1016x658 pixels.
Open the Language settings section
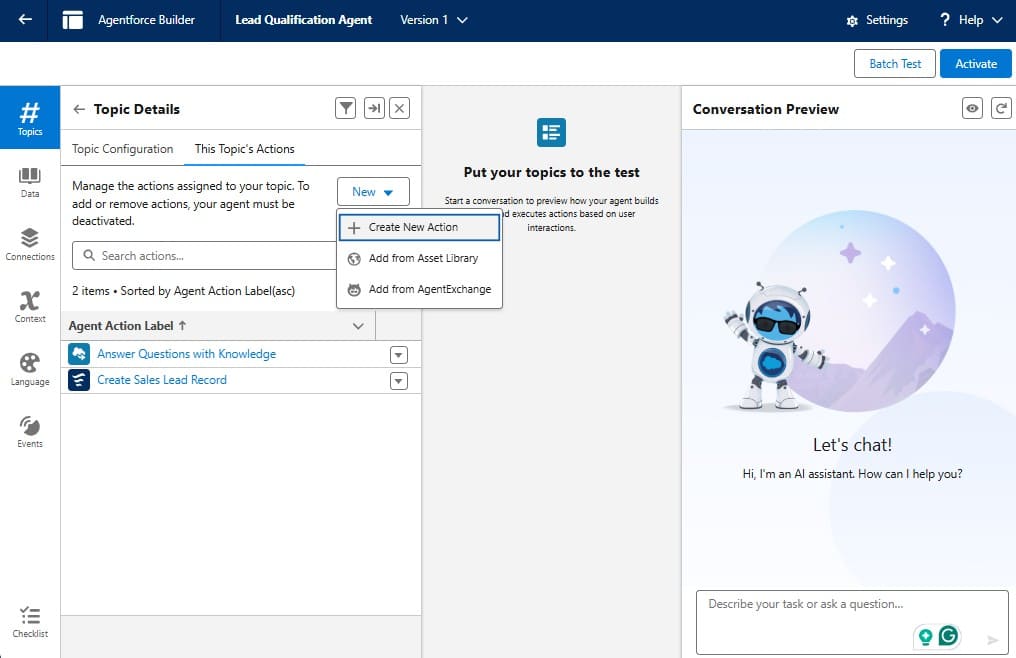pos(30,369)
